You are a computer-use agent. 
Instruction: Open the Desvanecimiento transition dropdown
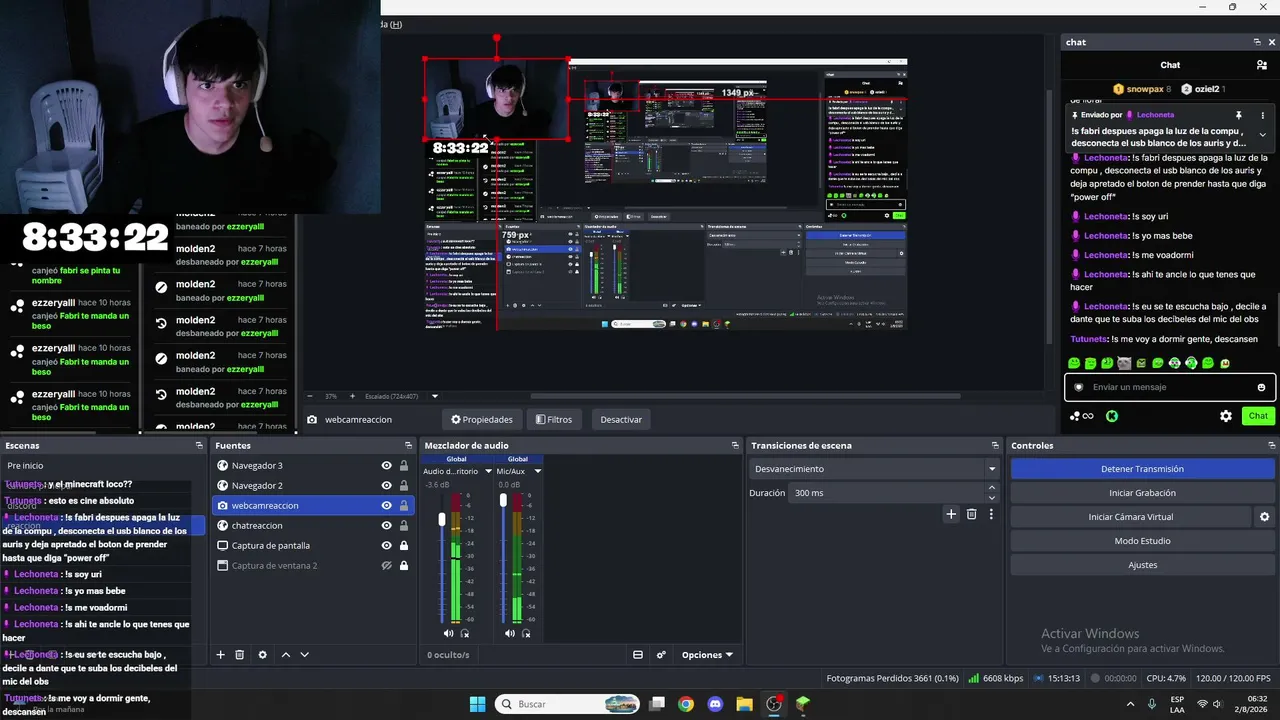coord(874,469)
